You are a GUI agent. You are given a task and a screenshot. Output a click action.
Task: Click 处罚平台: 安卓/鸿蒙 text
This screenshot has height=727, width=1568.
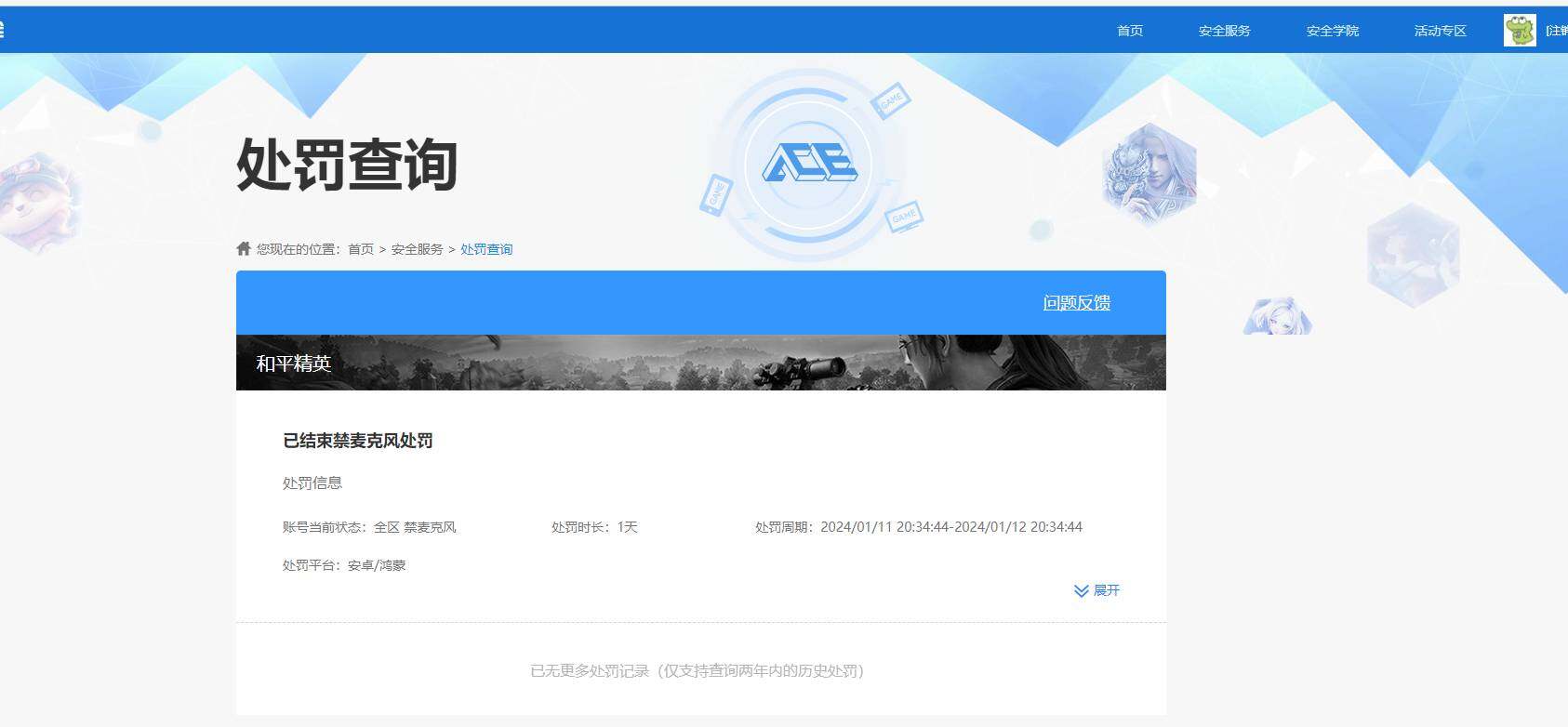[x=344, y=565]
